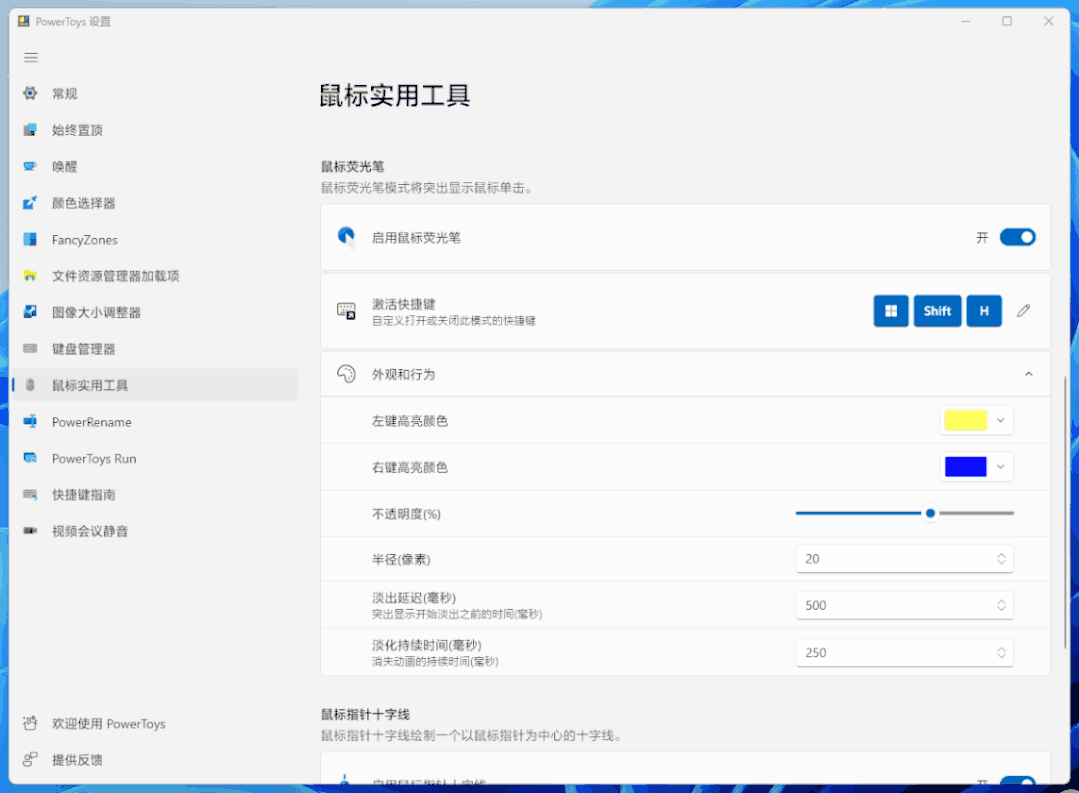The width and height of the screenshot is (1079, 793).
Task: Click the 快捷键指南 sidebar icon
Action: pos(30,494)
